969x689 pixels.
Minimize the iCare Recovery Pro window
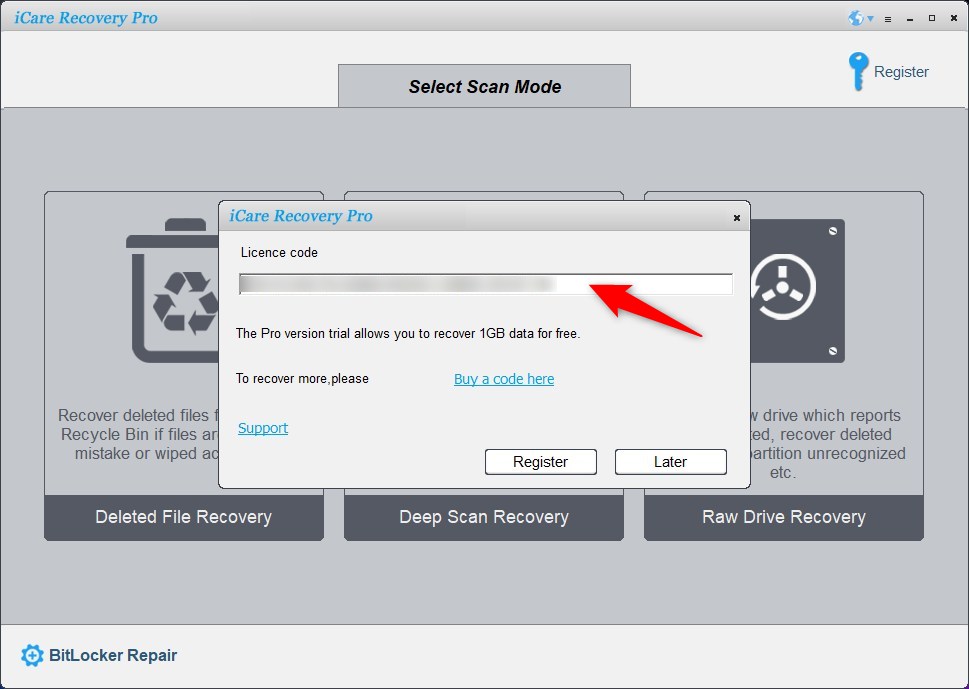coord(910,19)
